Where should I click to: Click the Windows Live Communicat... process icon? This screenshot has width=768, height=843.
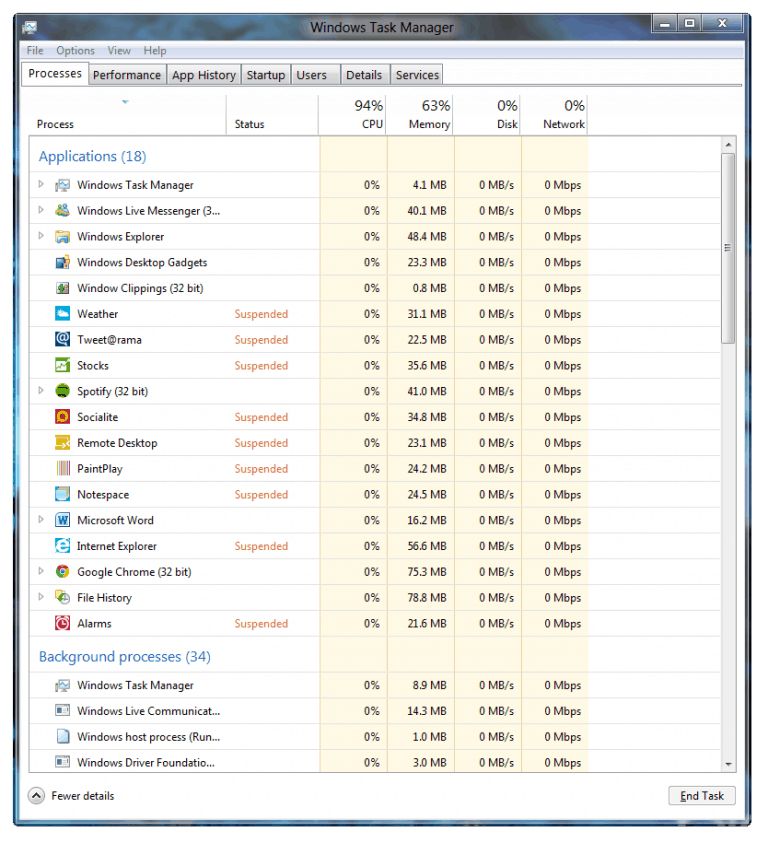pos(62,711)
